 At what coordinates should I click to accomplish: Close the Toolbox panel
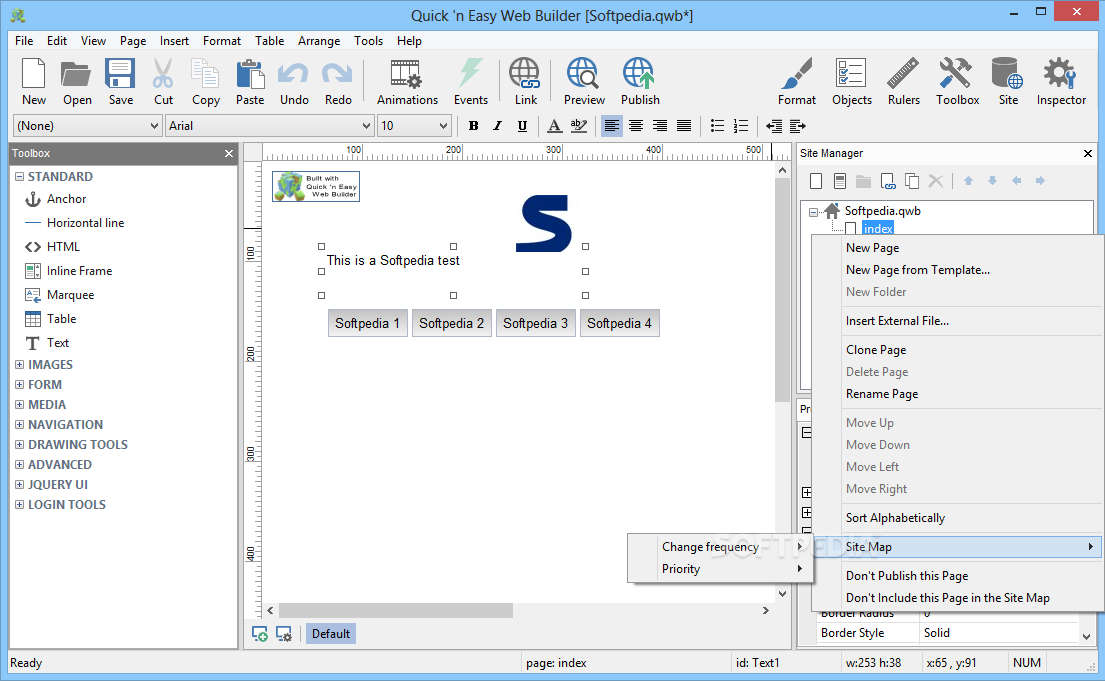228,154
